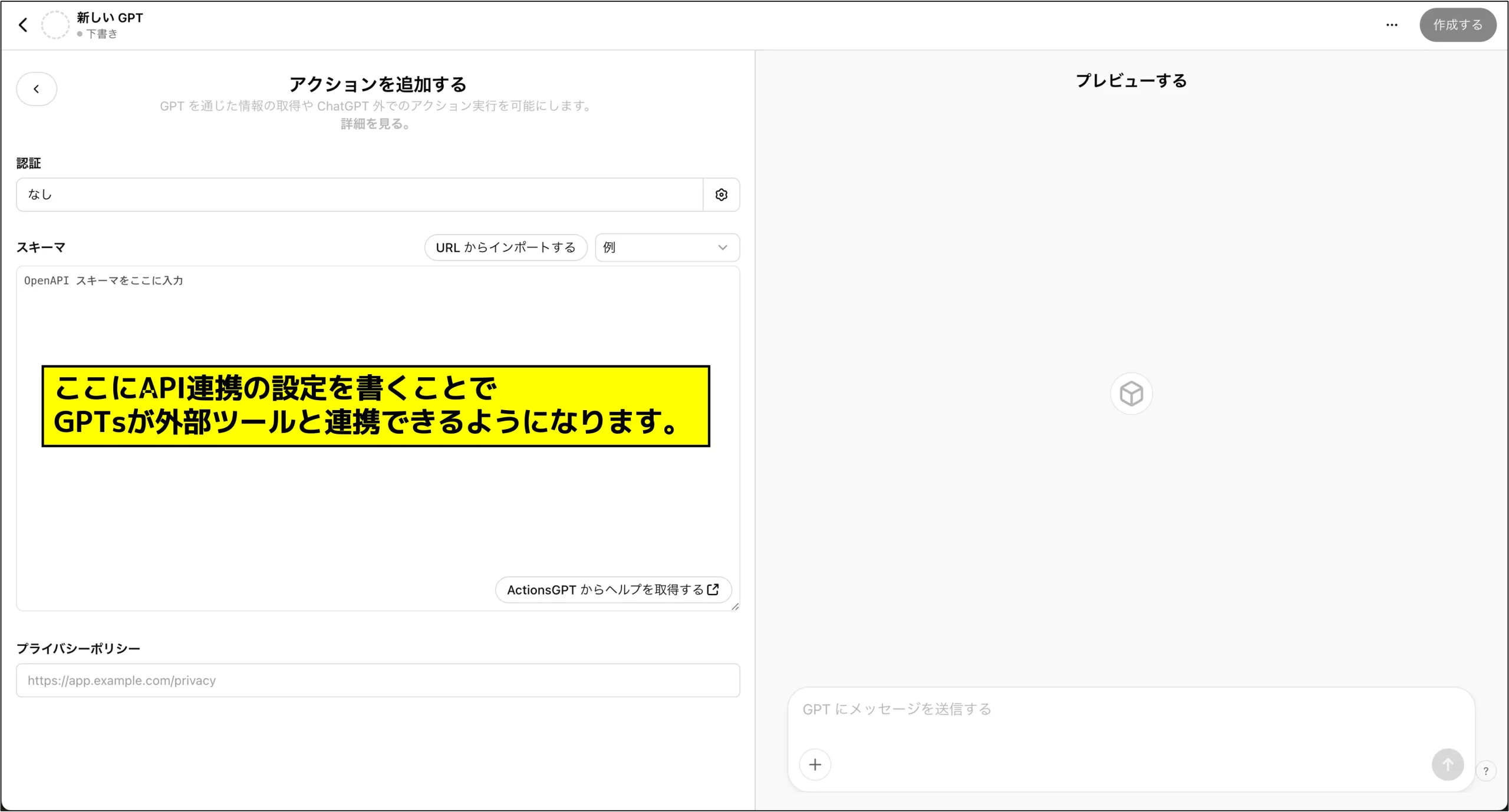Open the three-dot options menu
Screen dimensions: 1509x812
coord(1392,25)
